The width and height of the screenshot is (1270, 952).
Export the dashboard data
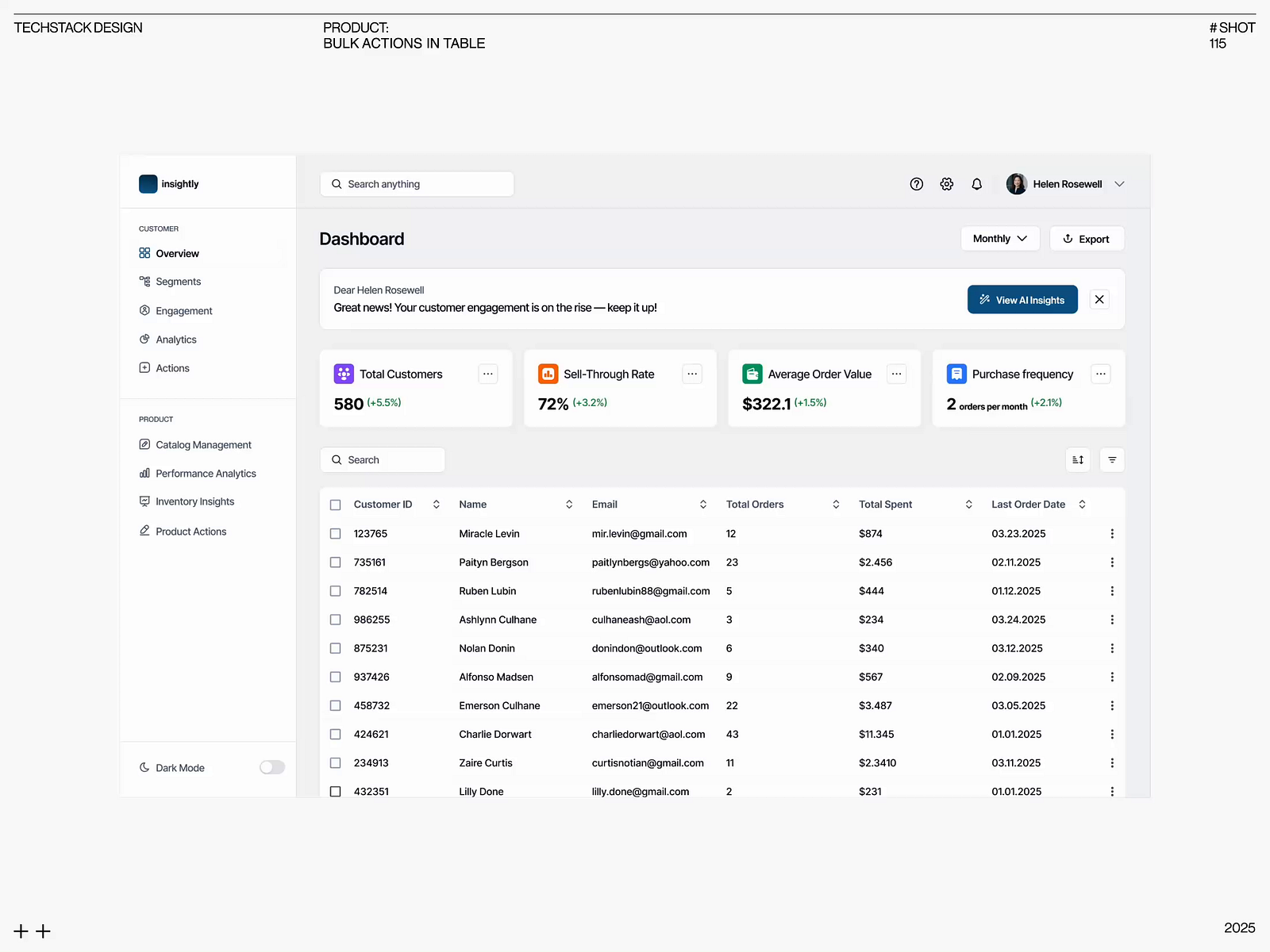(x=1087, y=238)
